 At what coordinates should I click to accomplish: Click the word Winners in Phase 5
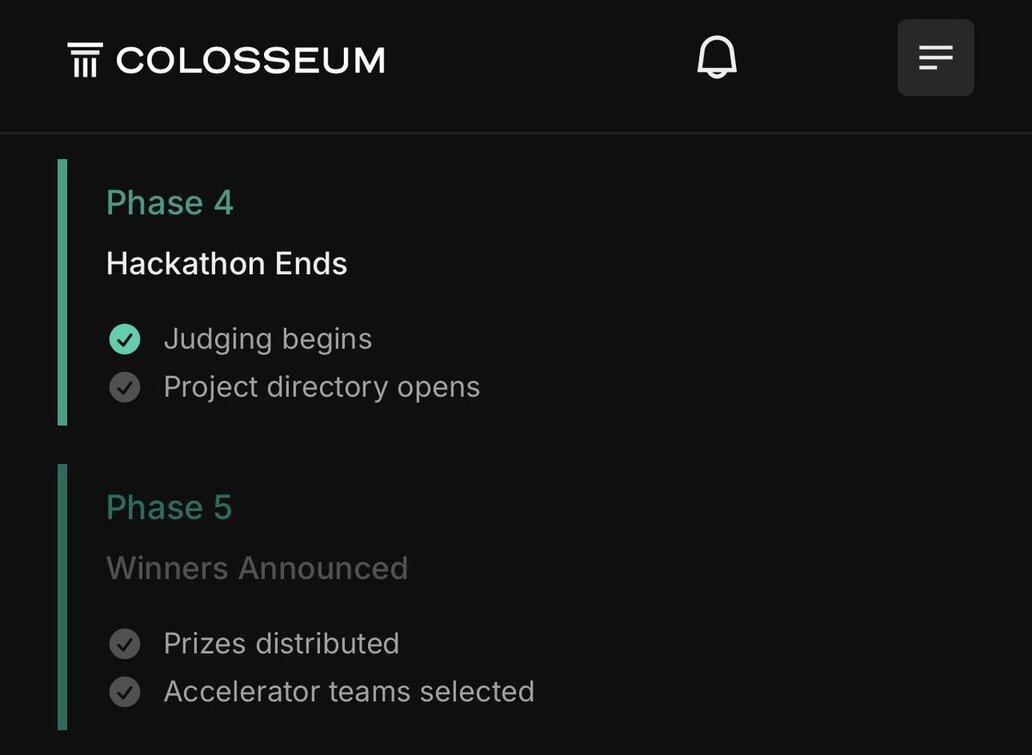coord(167,568)
